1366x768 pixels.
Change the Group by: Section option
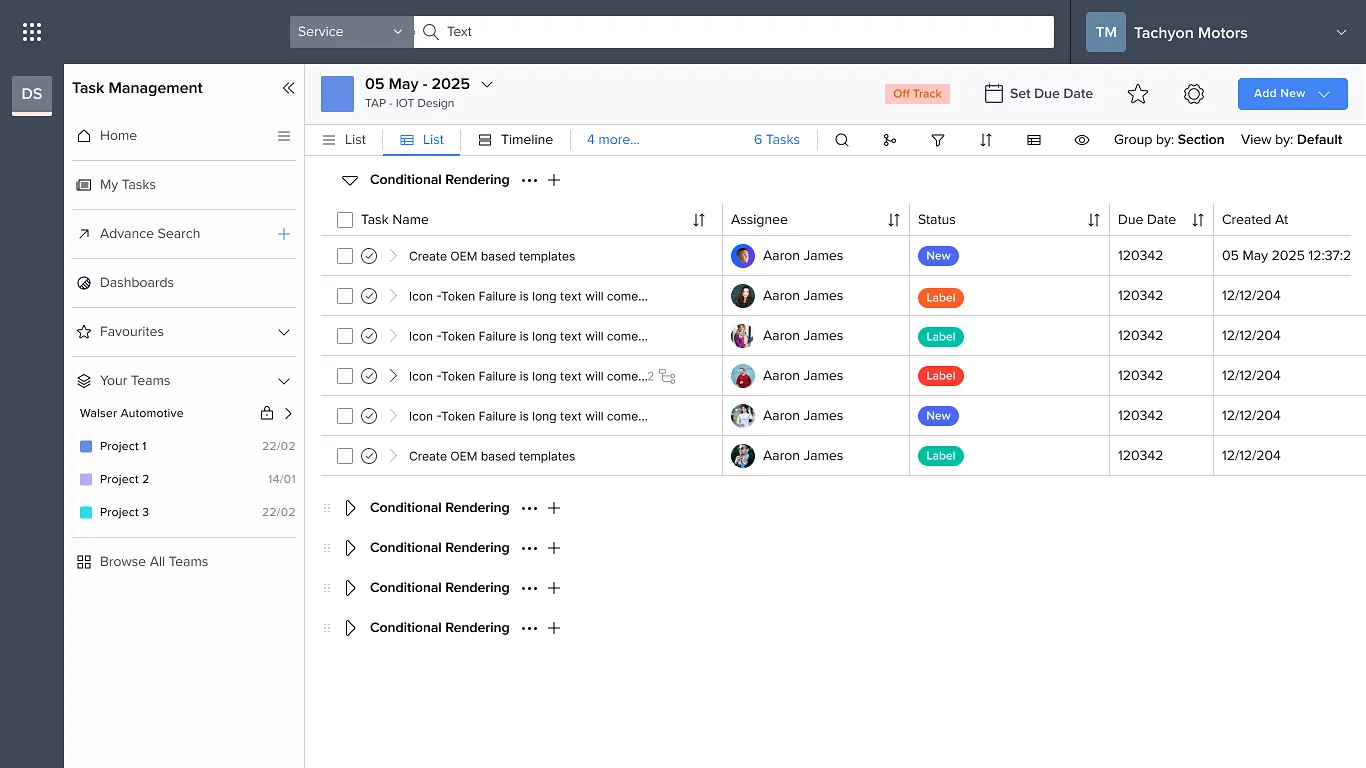point(1169,140)
